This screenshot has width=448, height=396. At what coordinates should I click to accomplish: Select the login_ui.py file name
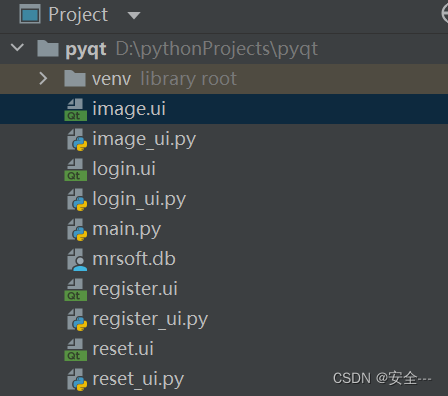point(139,200)
